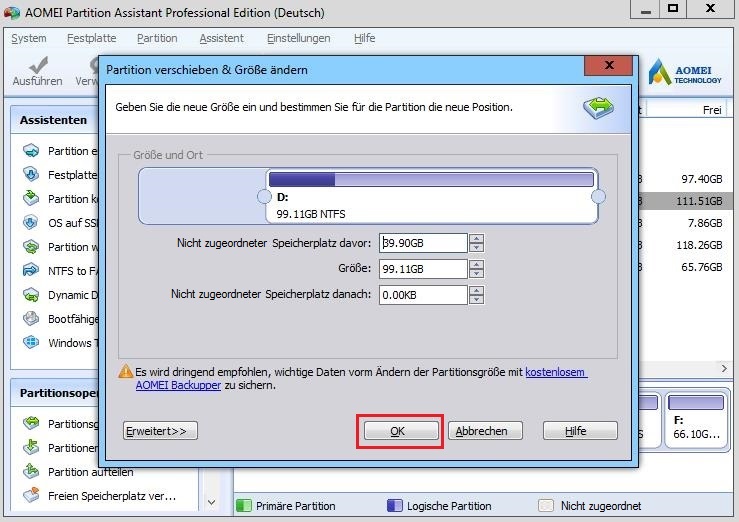Select the F: partition block in disk map
This screenshot has height=522, width=739.
[696, 420]
